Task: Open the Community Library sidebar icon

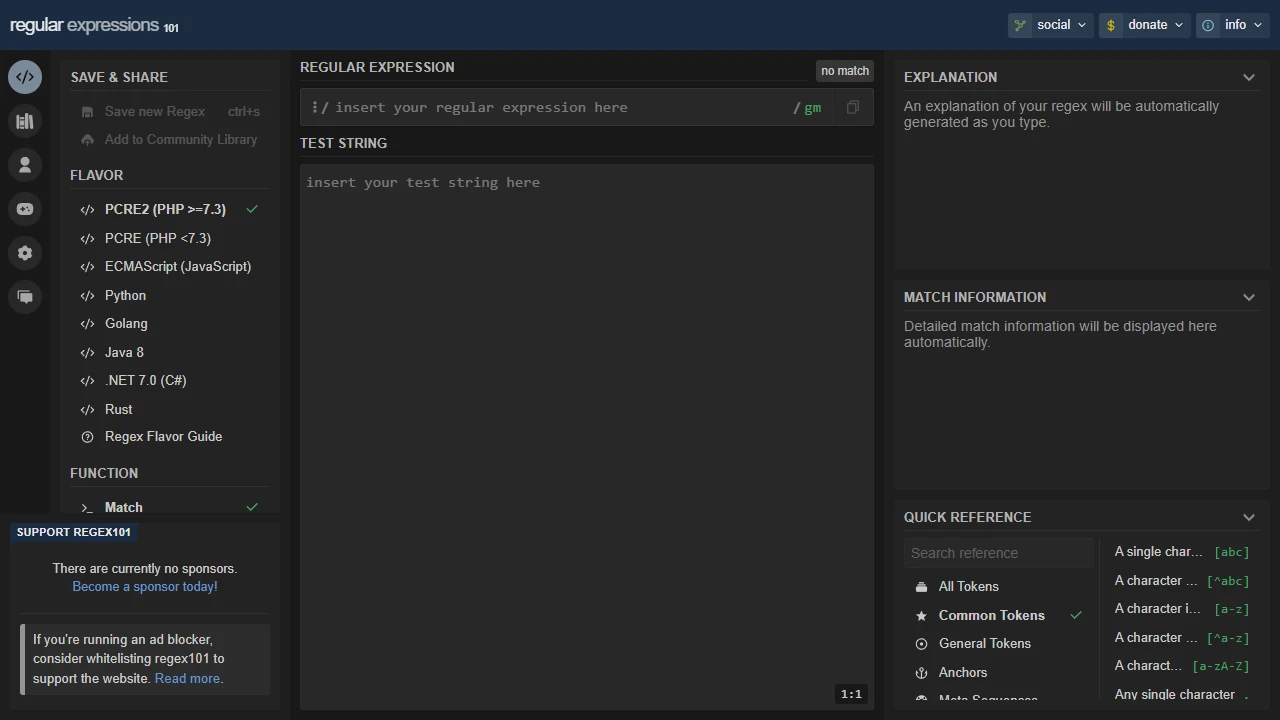Action: 24,120
